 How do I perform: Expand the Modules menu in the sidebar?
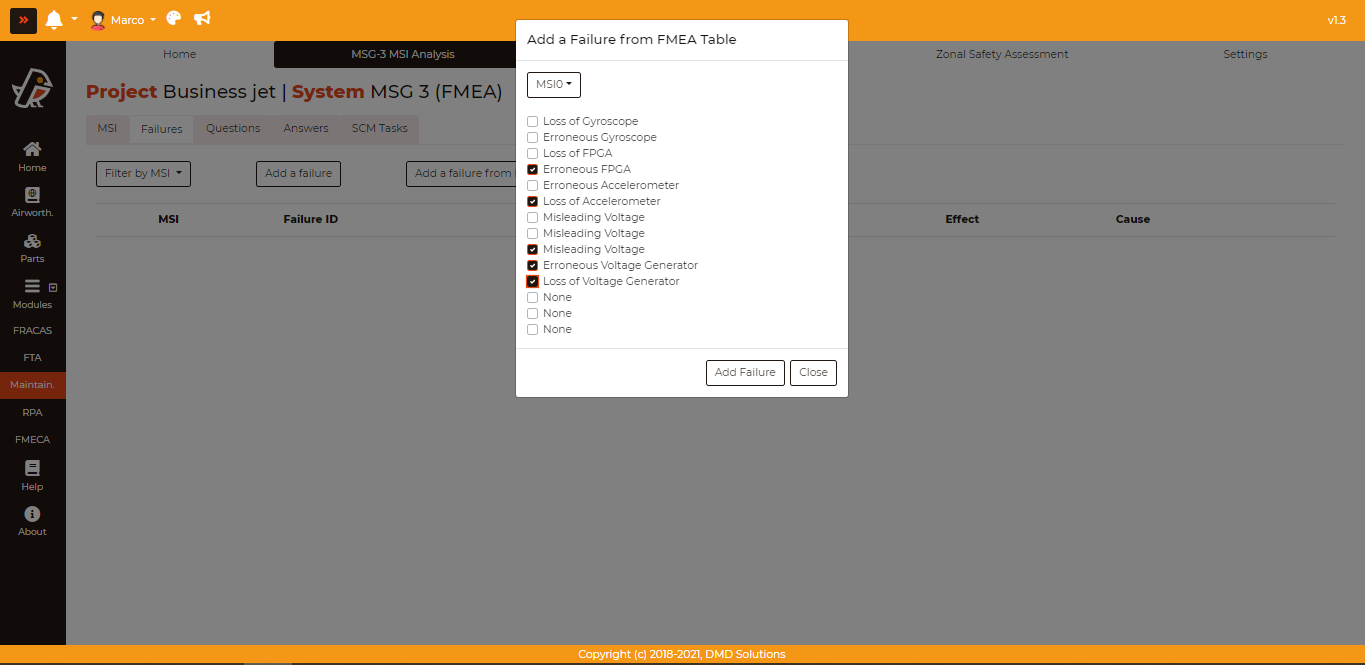tap(32, 293)
